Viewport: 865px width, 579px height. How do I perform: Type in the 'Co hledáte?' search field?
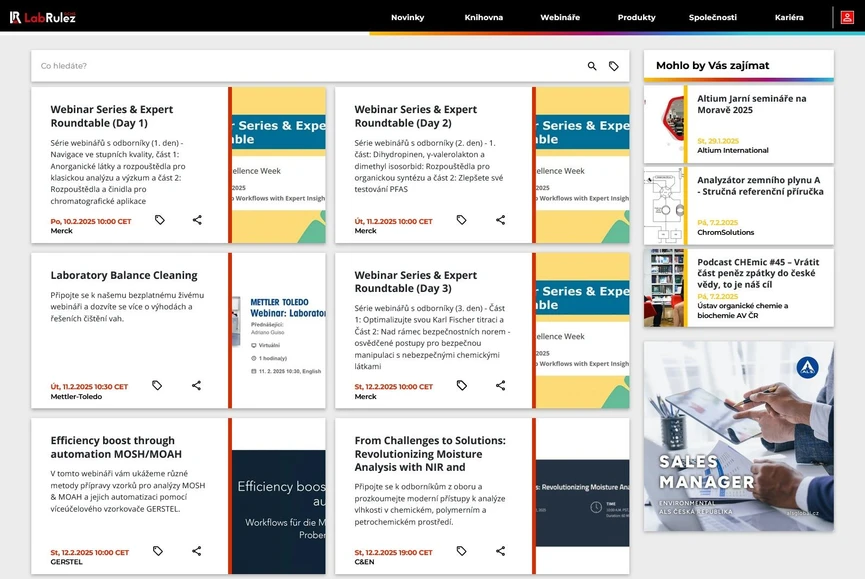pos(300,66)
